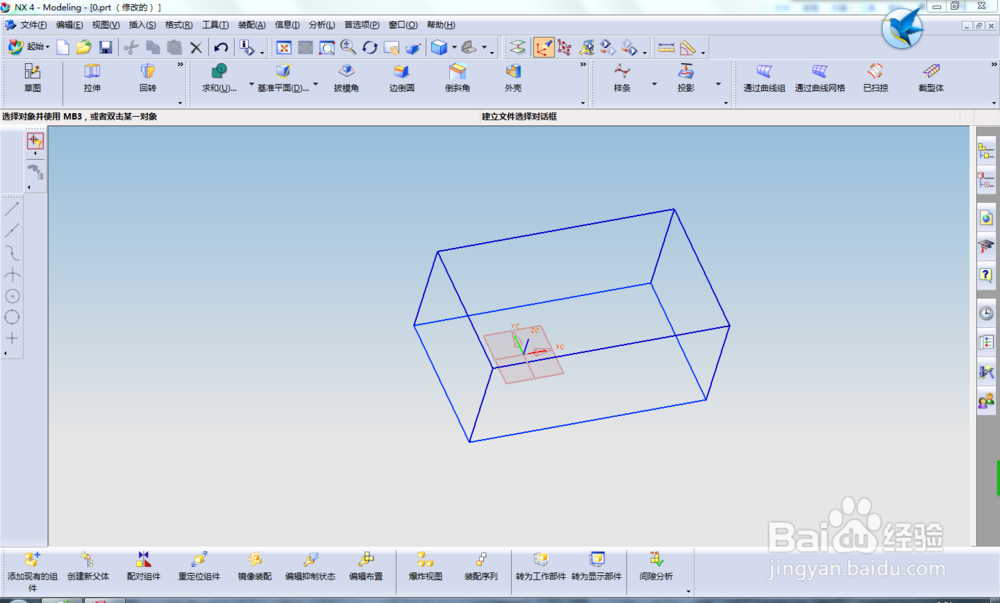1000x603 pixels.
Task: Expand the 投影 dropdown arrow
Action: [718, 84]
